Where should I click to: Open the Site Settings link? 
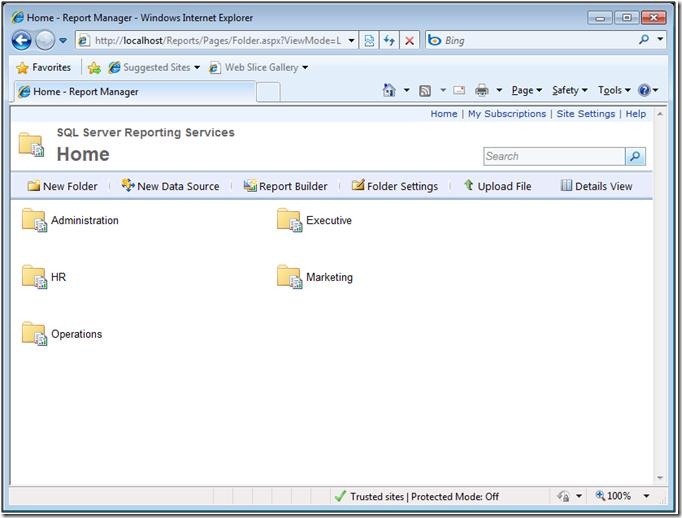pyautogui.click(x=585, y=114)
